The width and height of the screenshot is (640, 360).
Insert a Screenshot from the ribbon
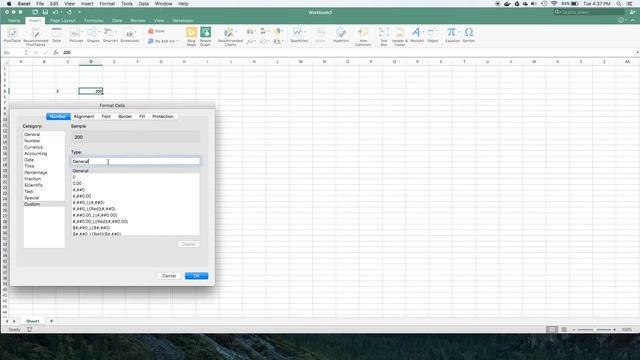coord(130,36)
